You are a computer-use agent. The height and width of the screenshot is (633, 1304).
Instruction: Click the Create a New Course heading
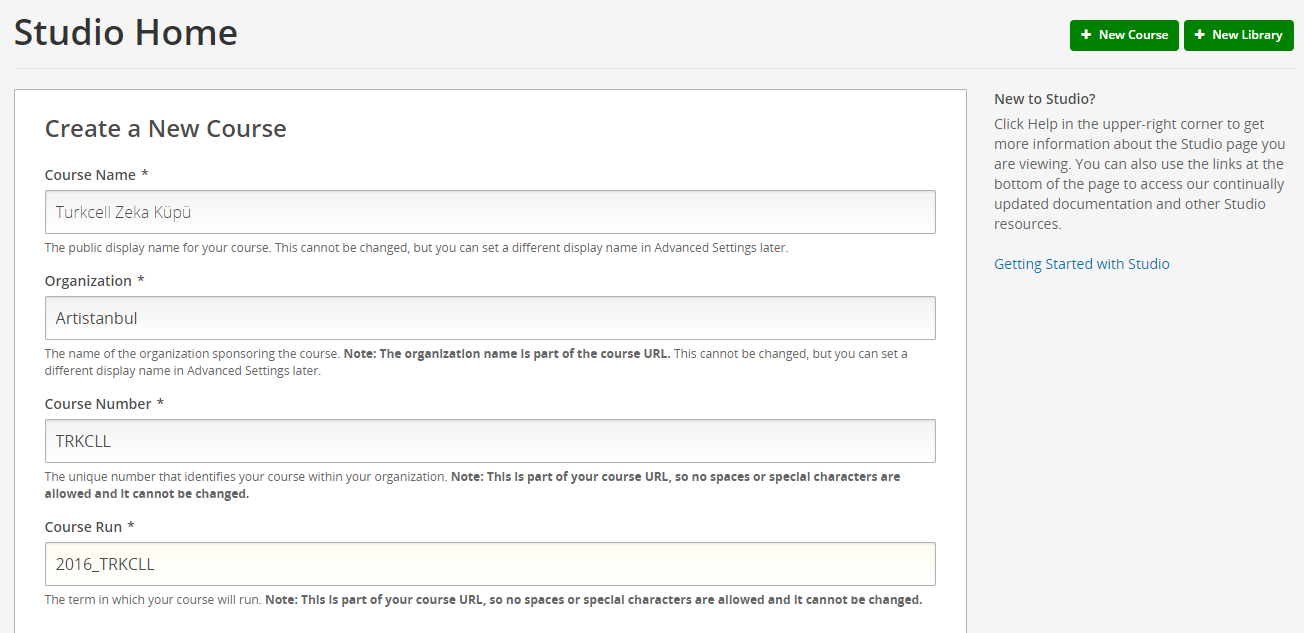[166, 129]
